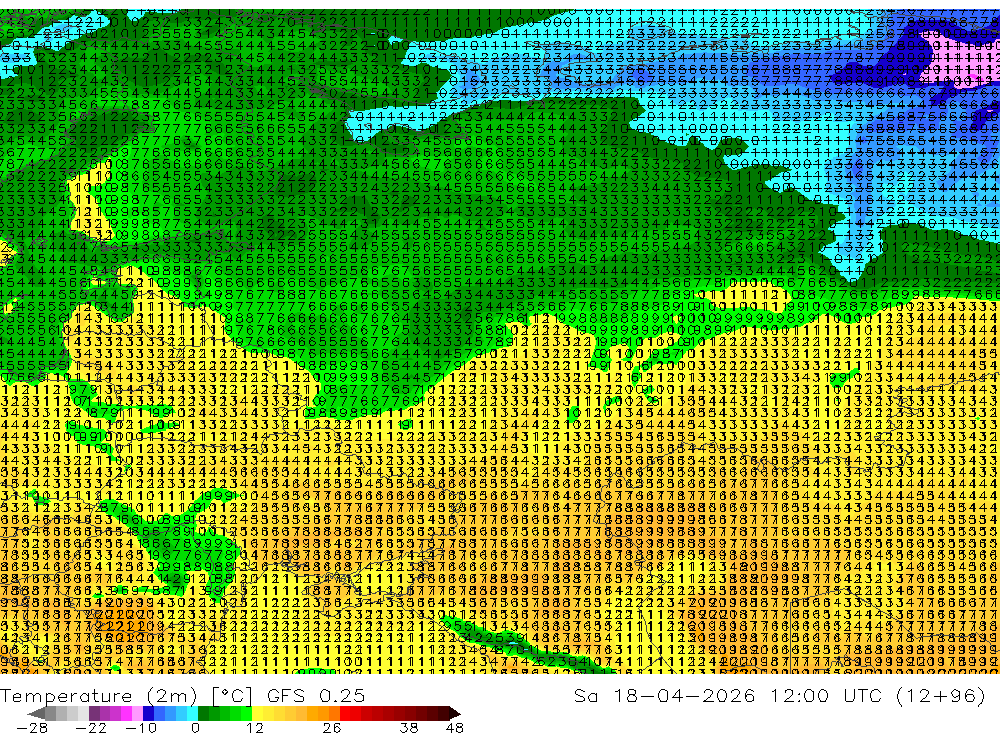Click the "-22" legend label
Image resolution: width=1000 pixels, height=733 pixels.
point(91,728)
